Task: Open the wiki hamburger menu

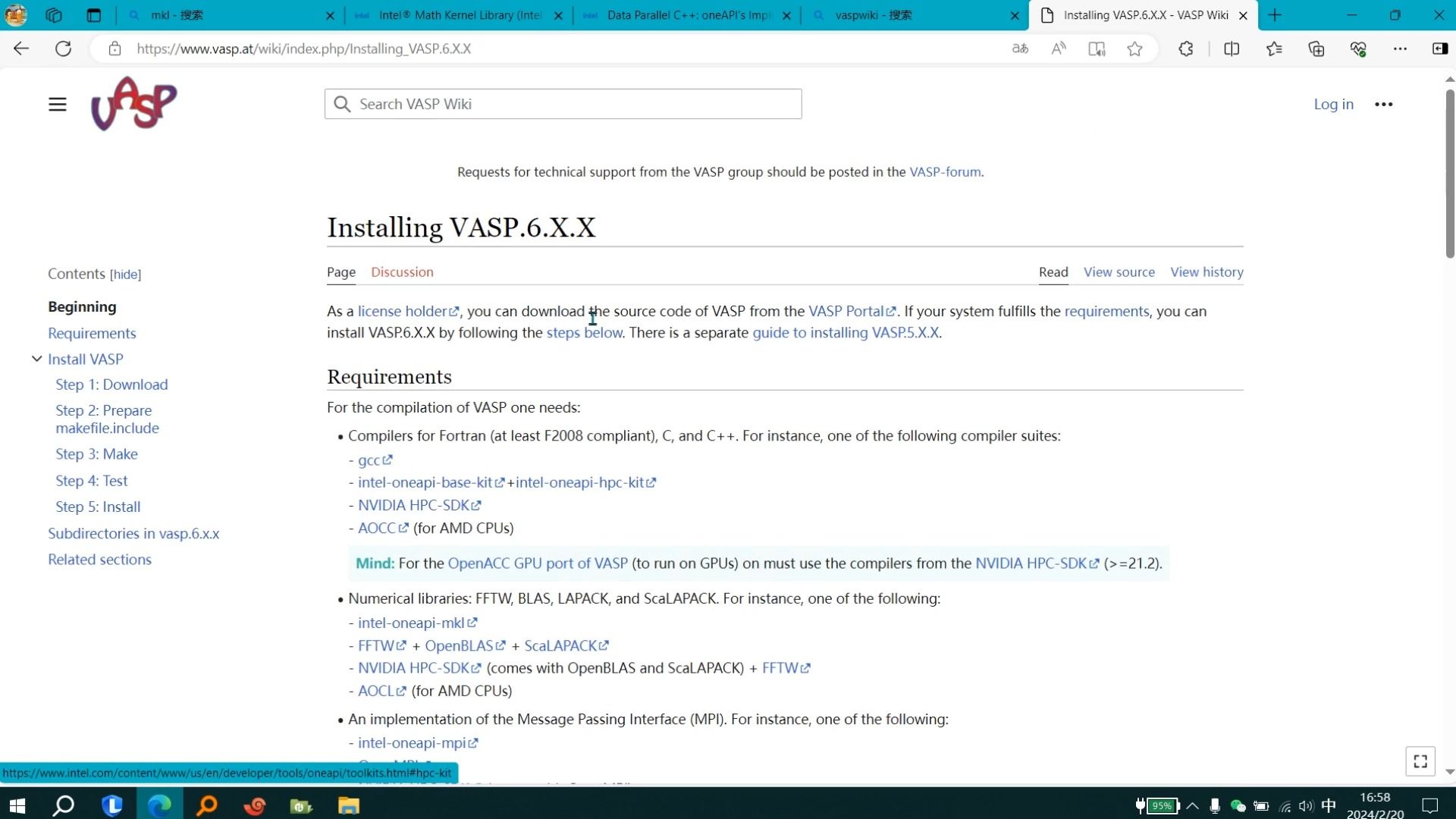Action: click(x=58, y=104)
